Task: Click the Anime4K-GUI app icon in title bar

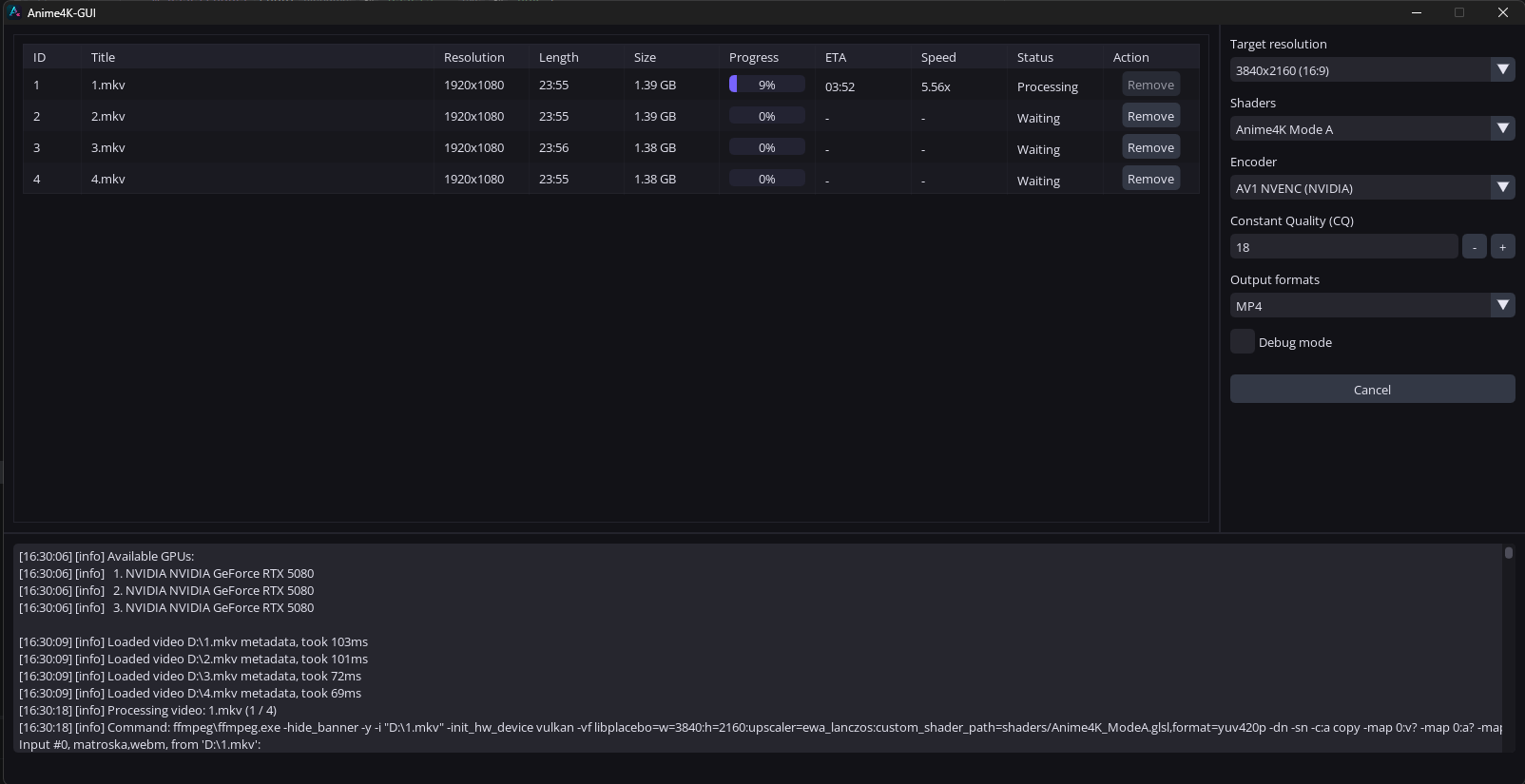Action: click(x=14, y=12)
